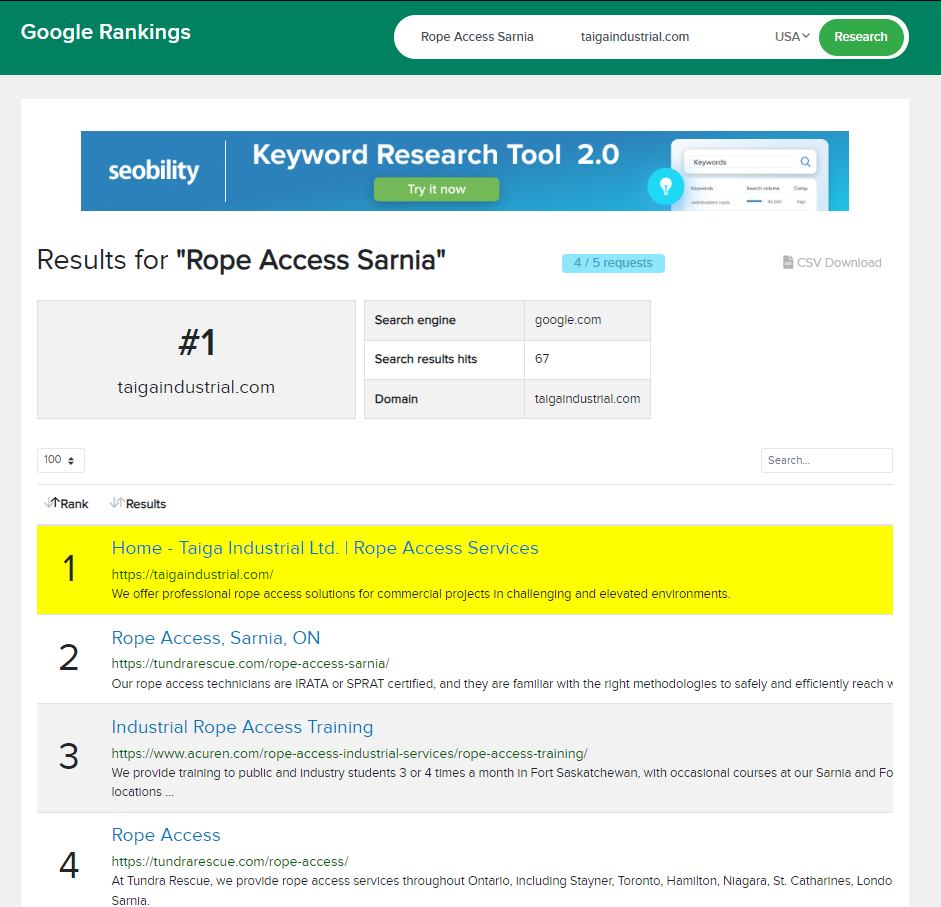941x907 pixels.
Task: Click the Results column header label
Action: click(146, 504)
